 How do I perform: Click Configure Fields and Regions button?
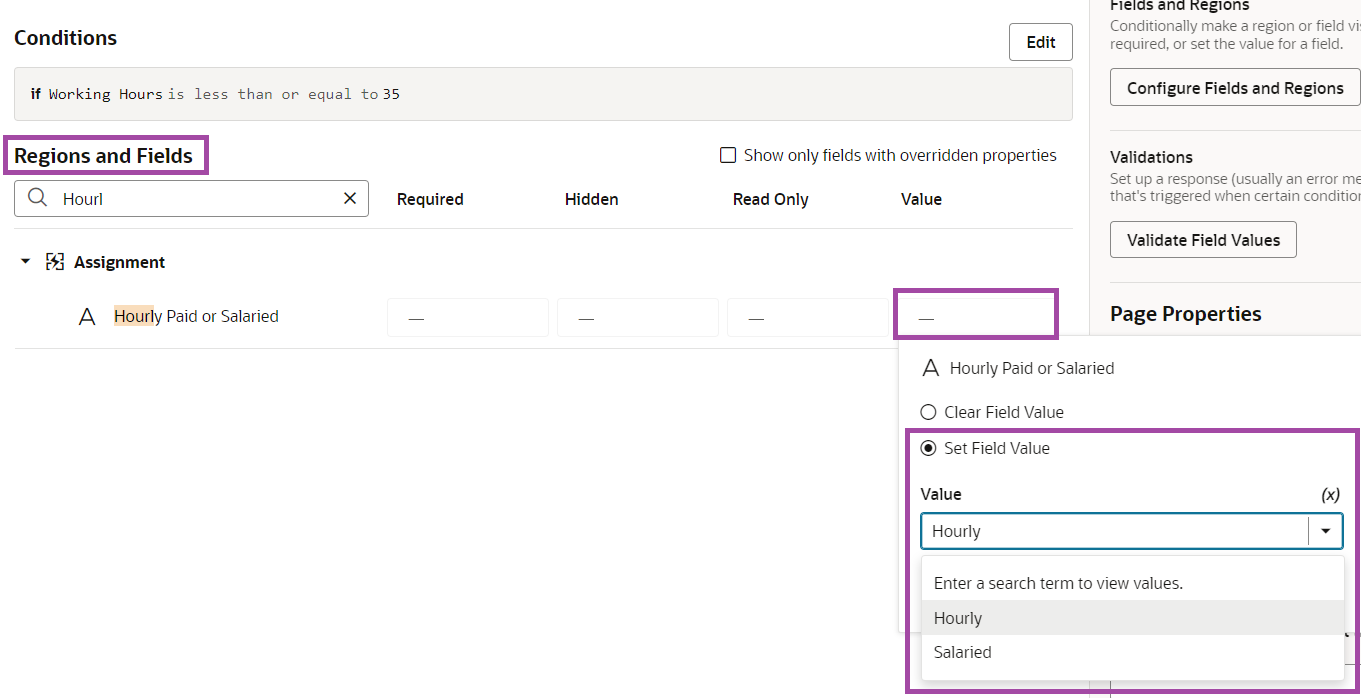[x=1234, y=88]
